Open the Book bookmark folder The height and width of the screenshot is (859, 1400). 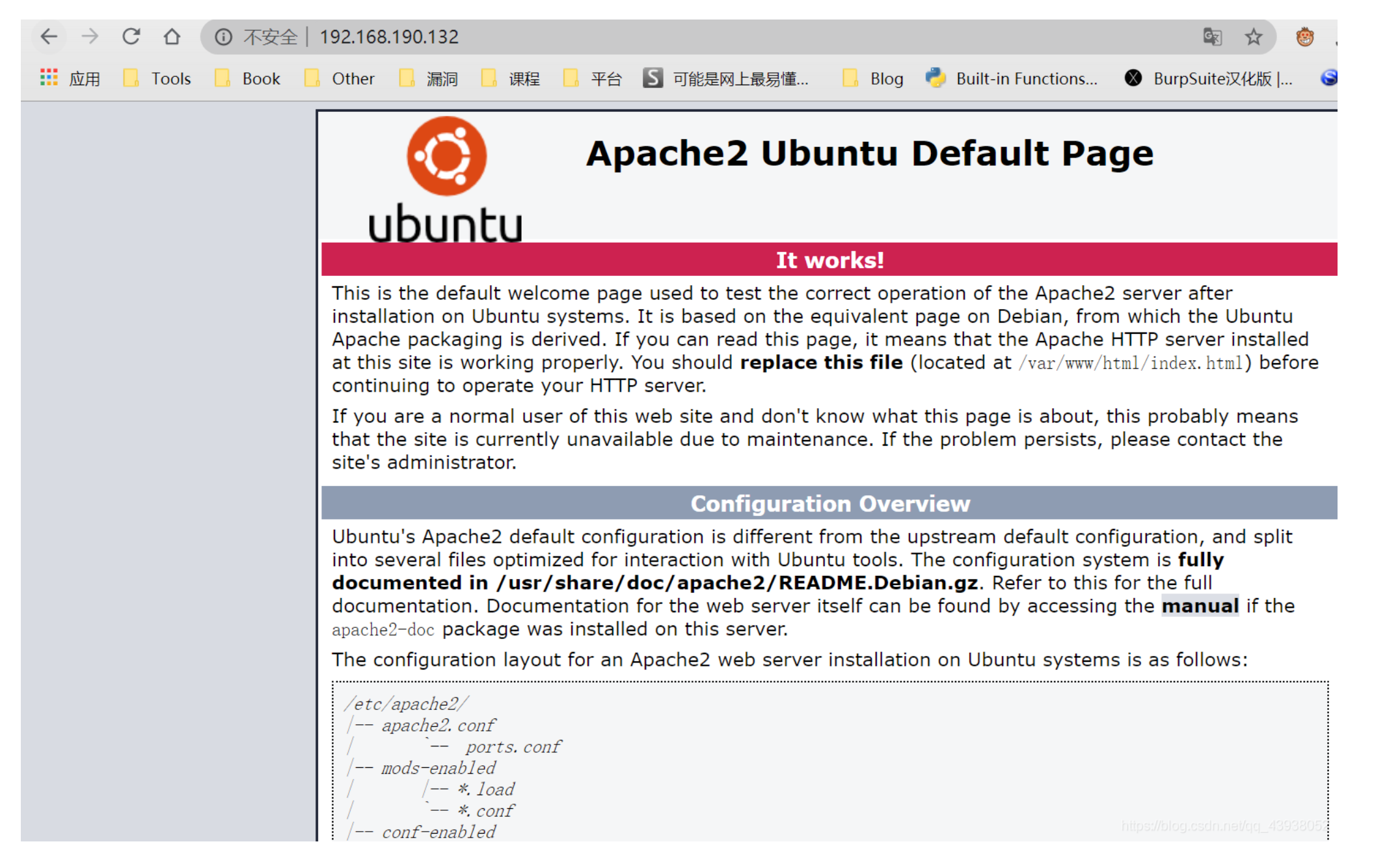pos(247,78)
